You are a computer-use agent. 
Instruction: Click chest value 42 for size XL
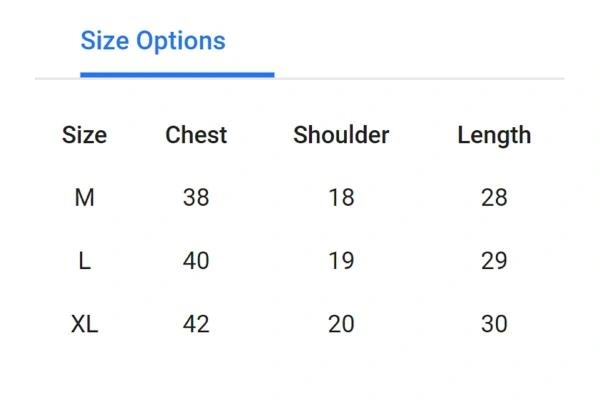[x=196, y=324]
